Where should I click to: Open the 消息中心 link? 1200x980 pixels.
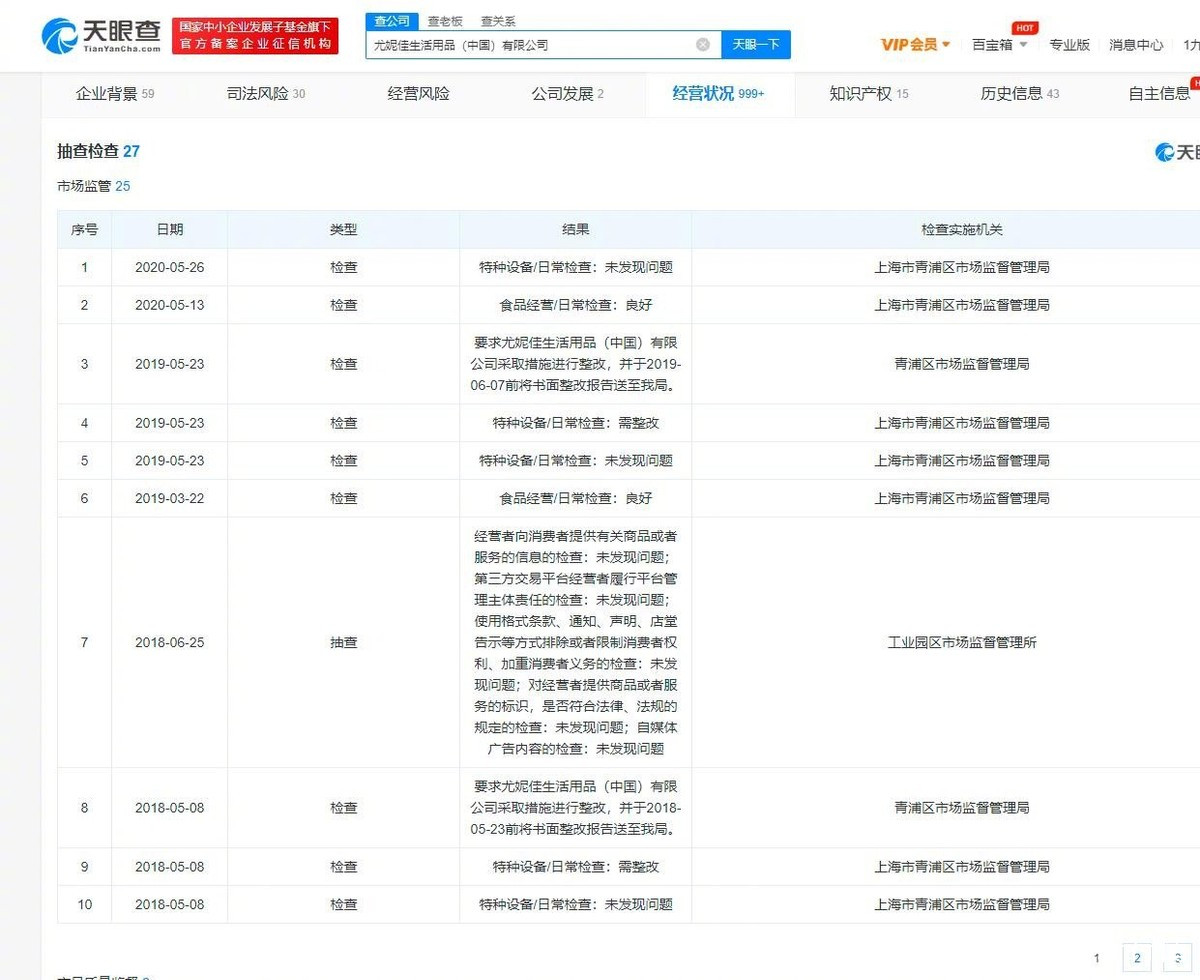pos(1136,45)
